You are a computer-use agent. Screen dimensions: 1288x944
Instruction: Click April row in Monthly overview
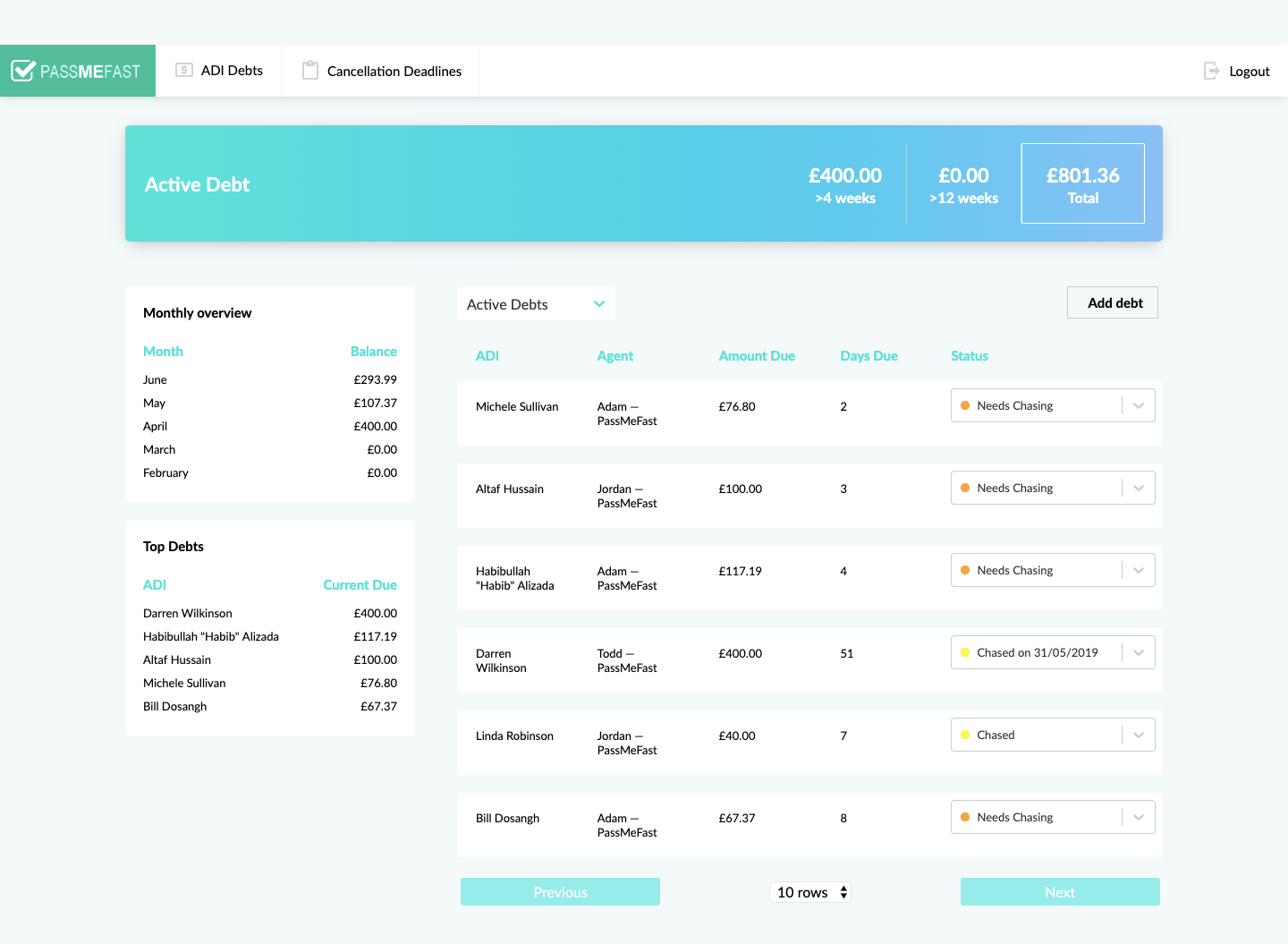pos(270,426)
